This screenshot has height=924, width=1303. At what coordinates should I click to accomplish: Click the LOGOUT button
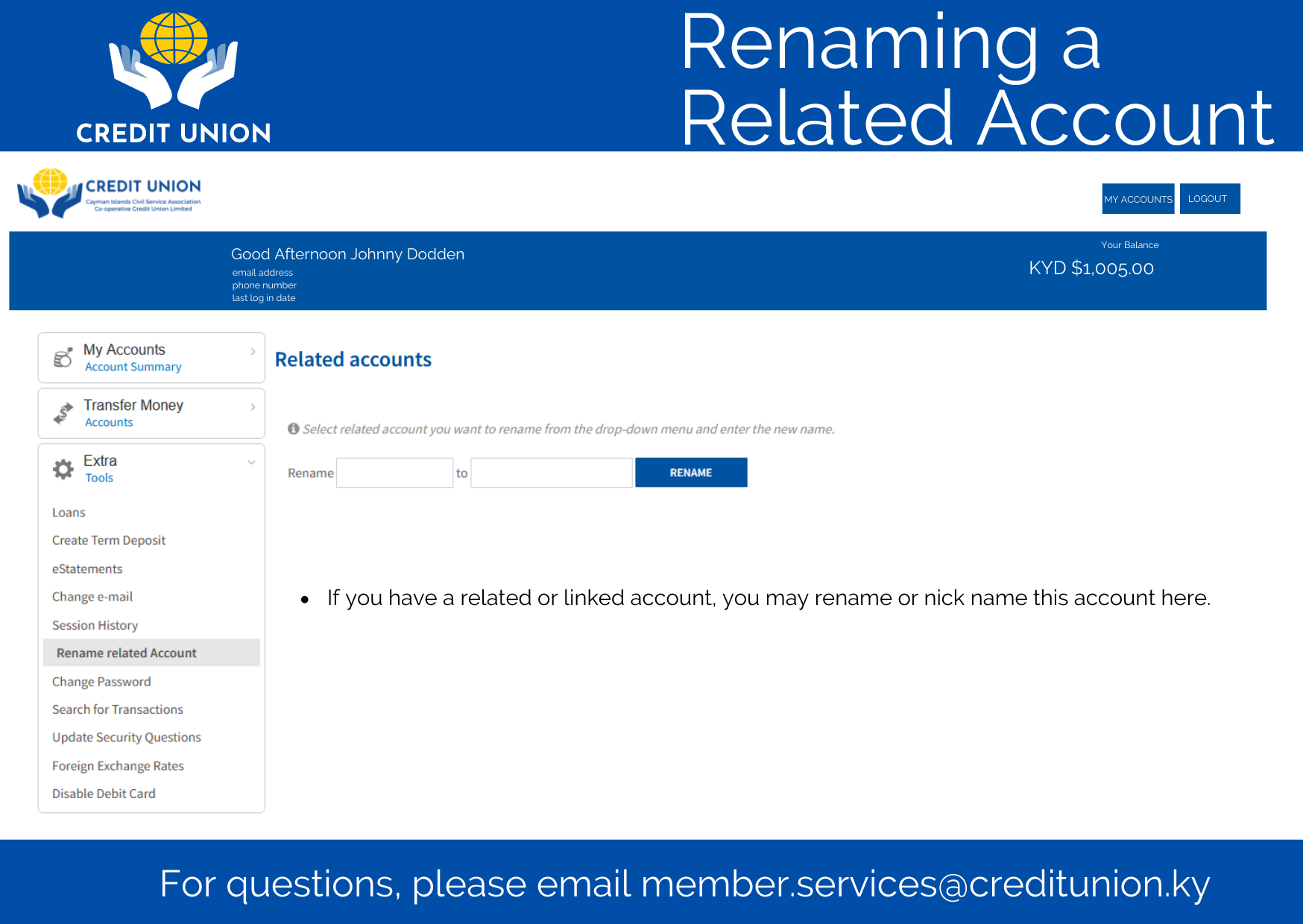point(1210,199)
